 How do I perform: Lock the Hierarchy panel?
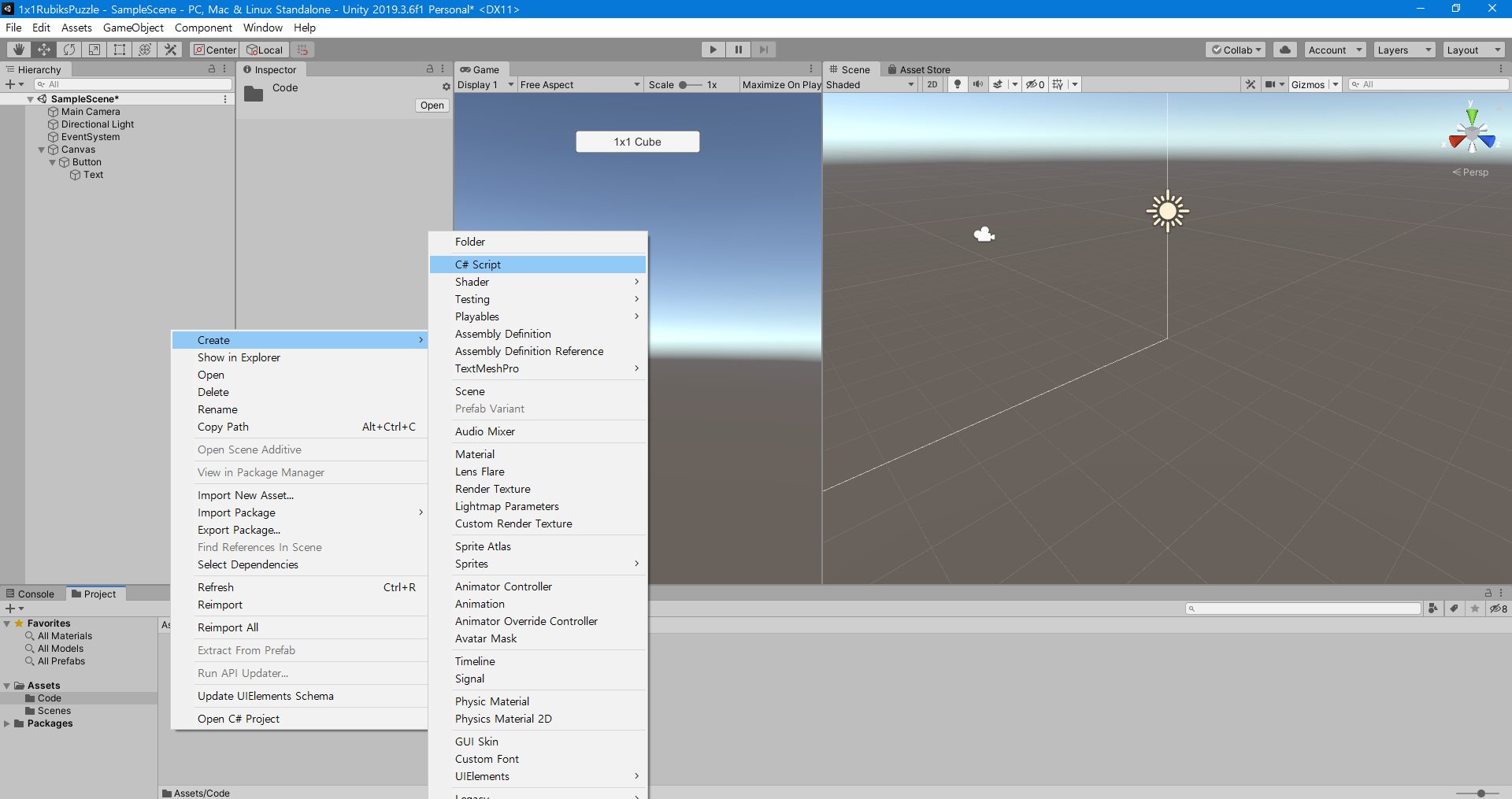coord(212,69)
